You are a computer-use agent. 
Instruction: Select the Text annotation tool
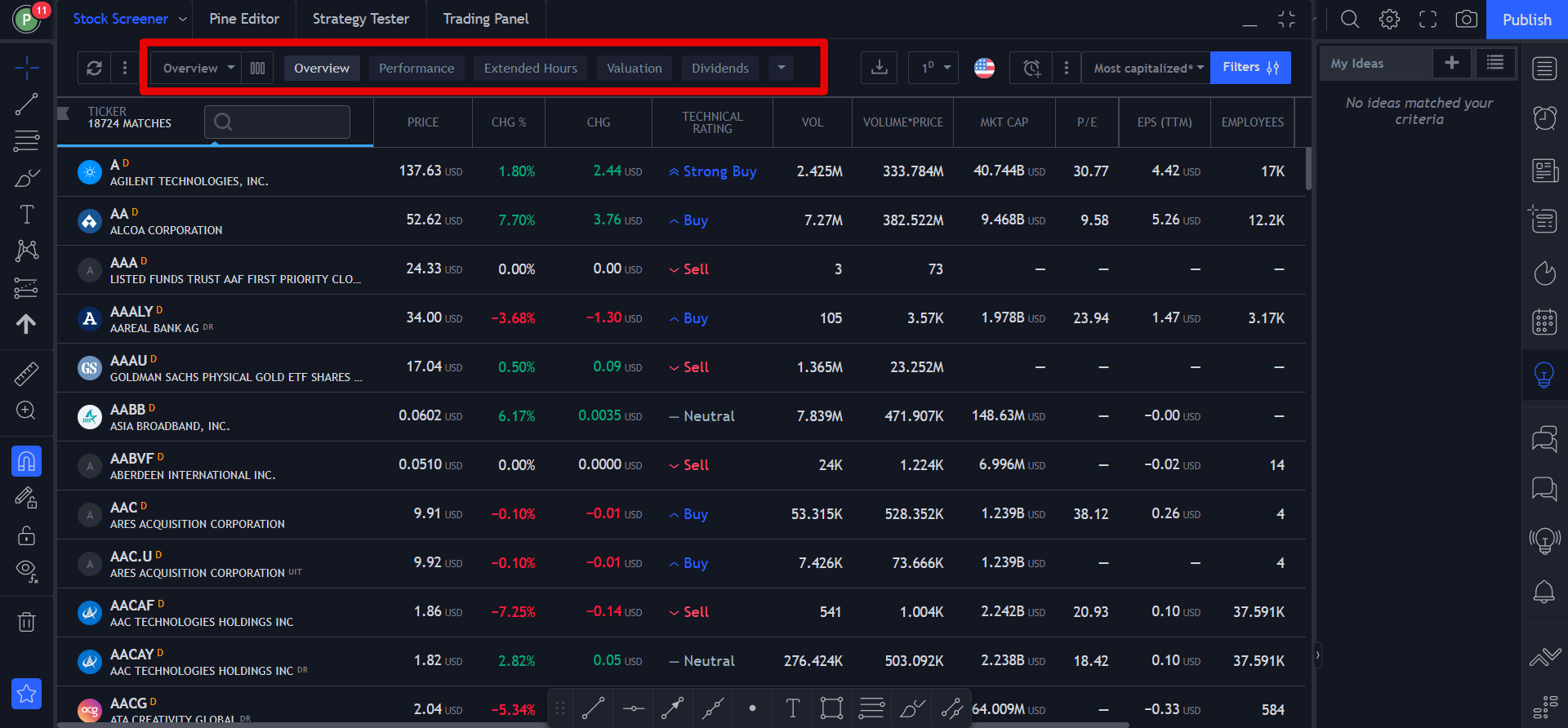tap(26, 214)
